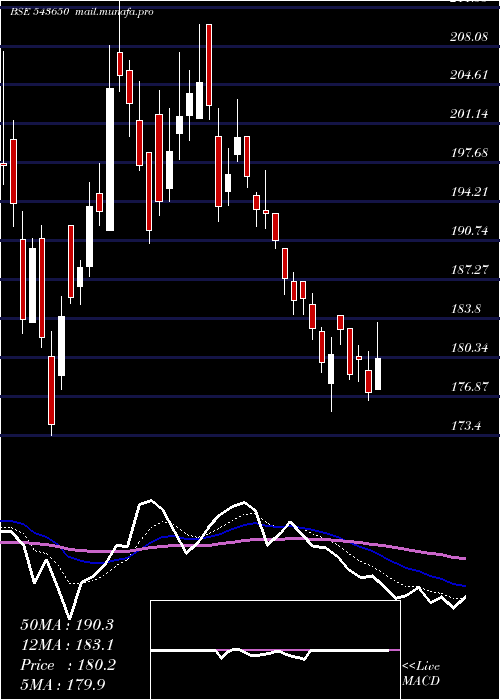500x700 pixels.
Task: Click the MACD inset chart box
Action: pyautogui.click(x=275, y=650)
